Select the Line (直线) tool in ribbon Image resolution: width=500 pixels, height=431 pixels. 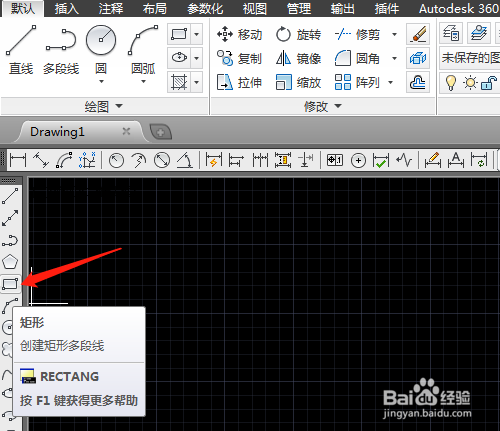tap(21, 50)
